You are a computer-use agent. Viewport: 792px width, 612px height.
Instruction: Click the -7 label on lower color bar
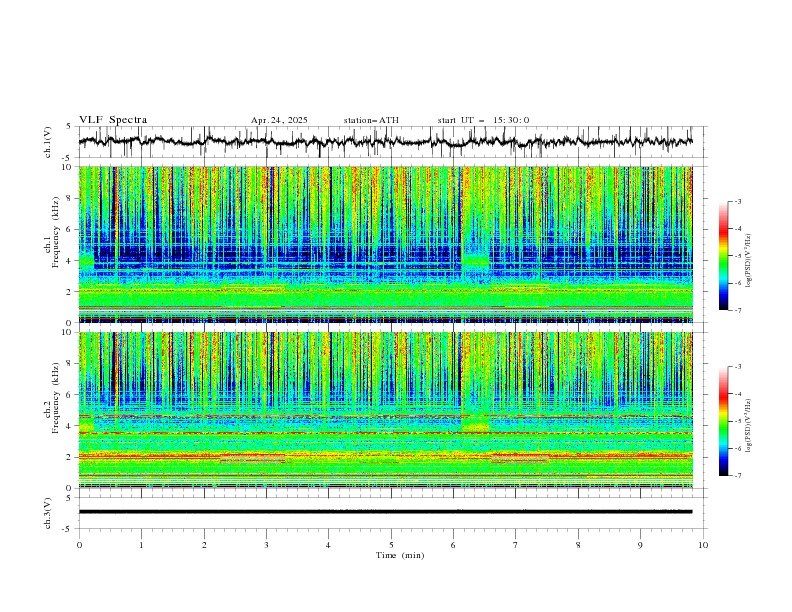point(737,476)
